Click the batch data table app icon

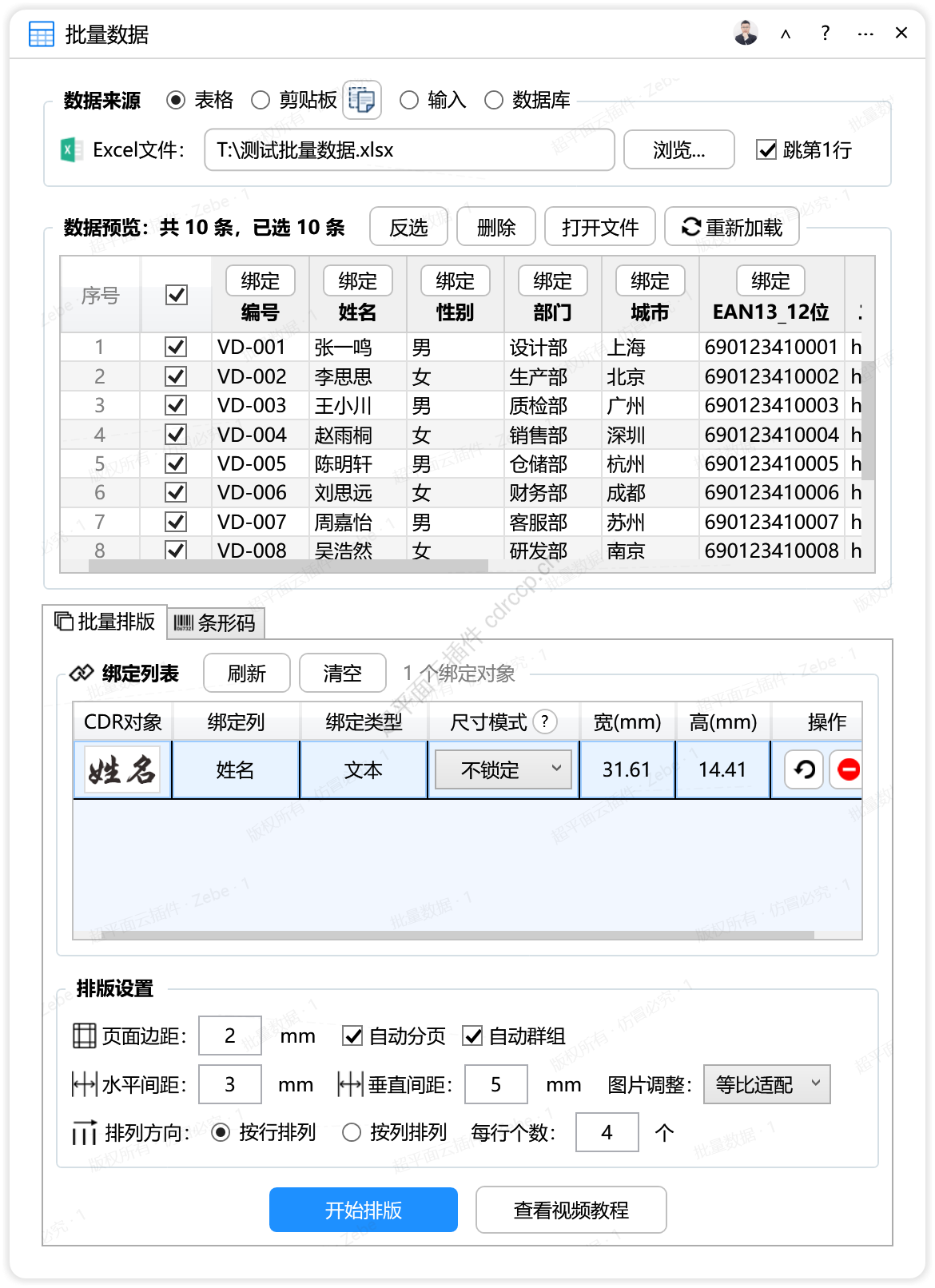[x=42, y=34]
